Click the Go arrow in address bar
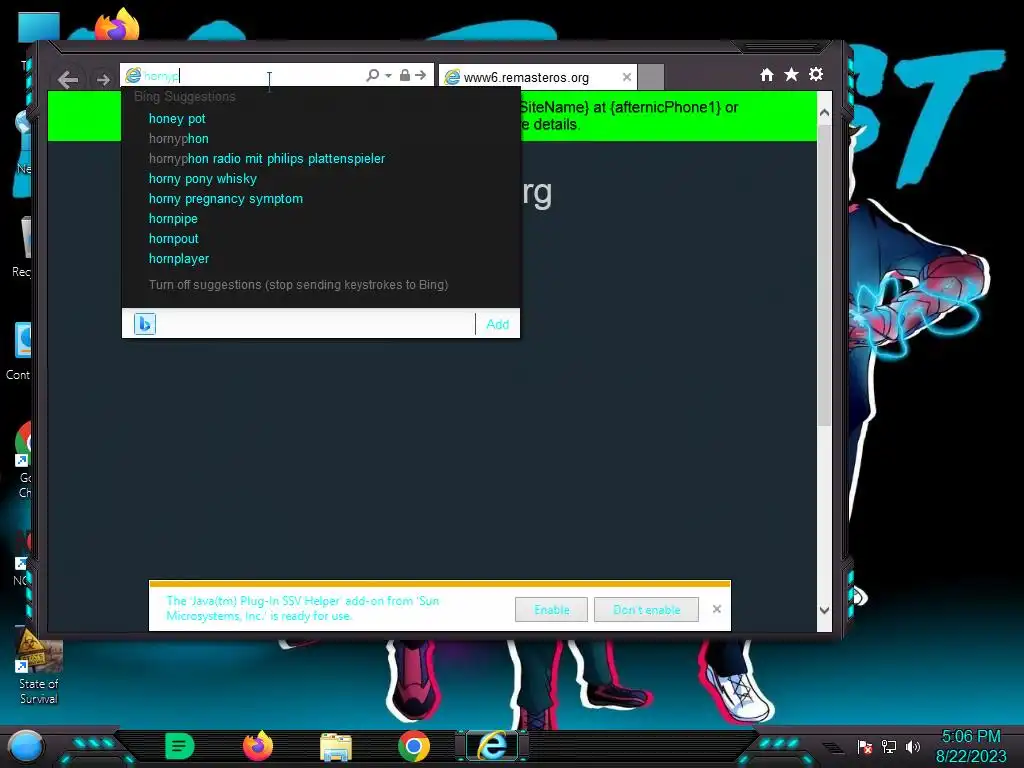1024x768 pixels. coord(421,75)
